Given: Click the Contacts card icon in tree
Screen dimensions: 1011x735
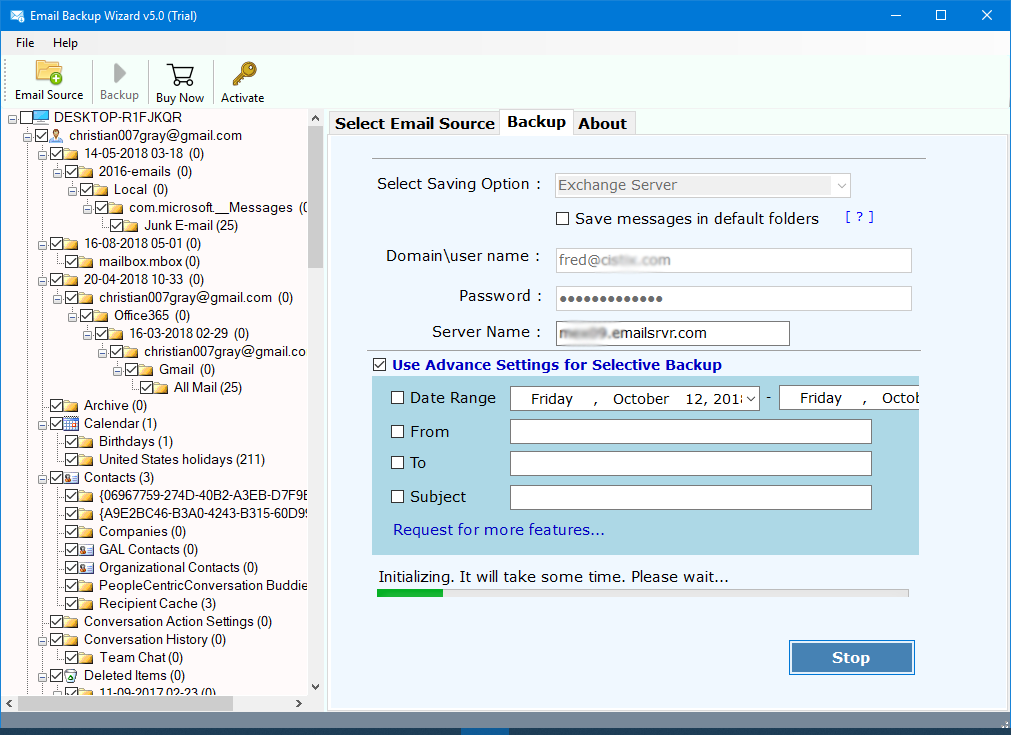Looking at the screenshot, I should coord(72,478).
